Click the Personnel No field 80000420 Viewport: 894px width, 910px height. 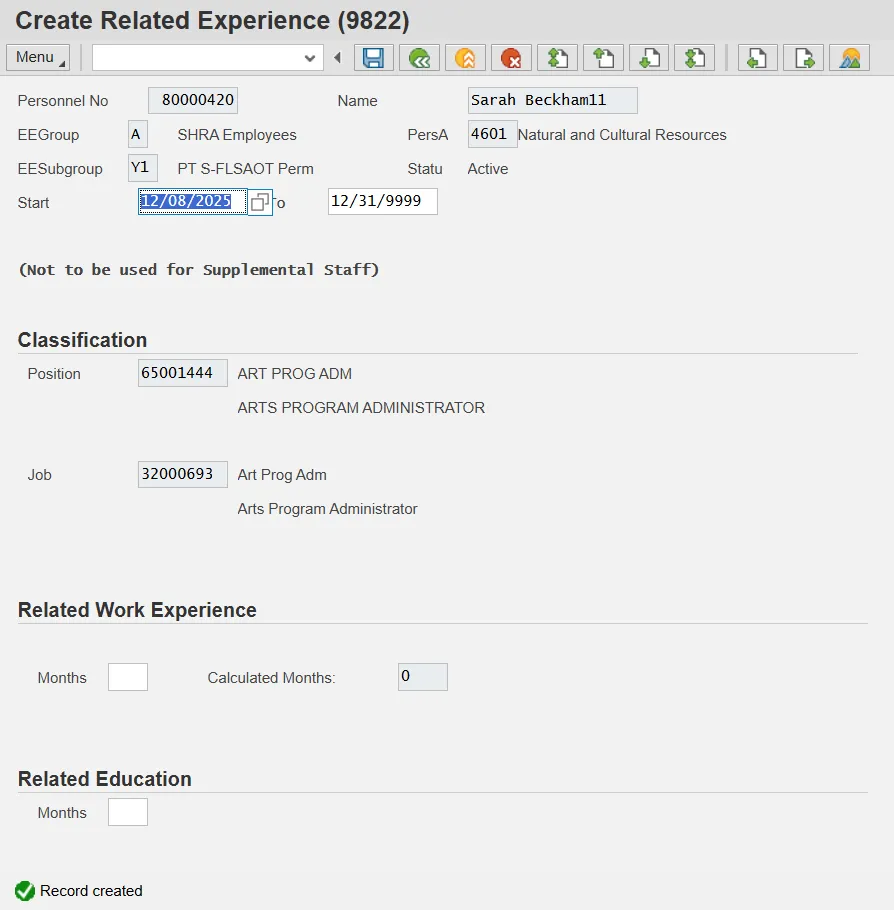193,100
